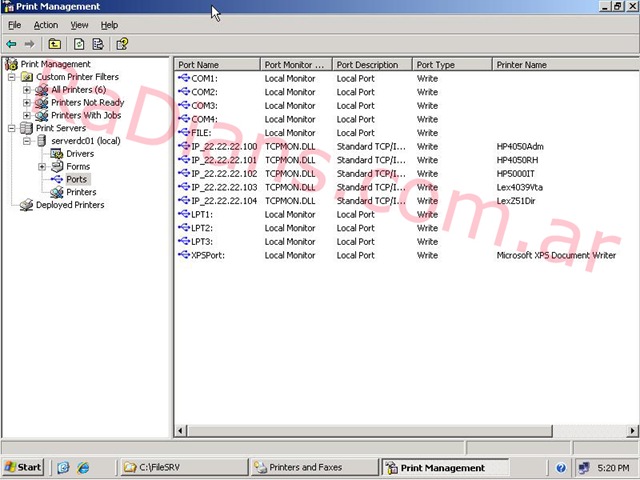Screen dimensions: 640x480
Task: Click the Export List toolbar icon
Action: tap(98, 44)
